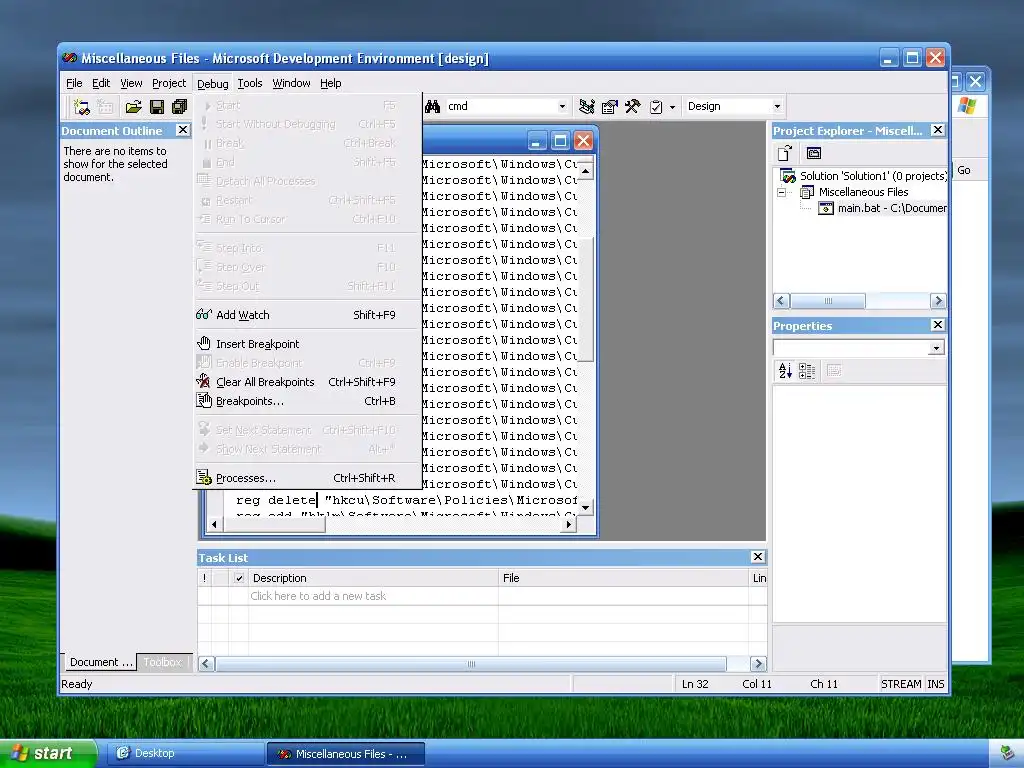Click the Categorized icon in Properties panel
Screen dimensions: 1024x768
tap(807, 371)
